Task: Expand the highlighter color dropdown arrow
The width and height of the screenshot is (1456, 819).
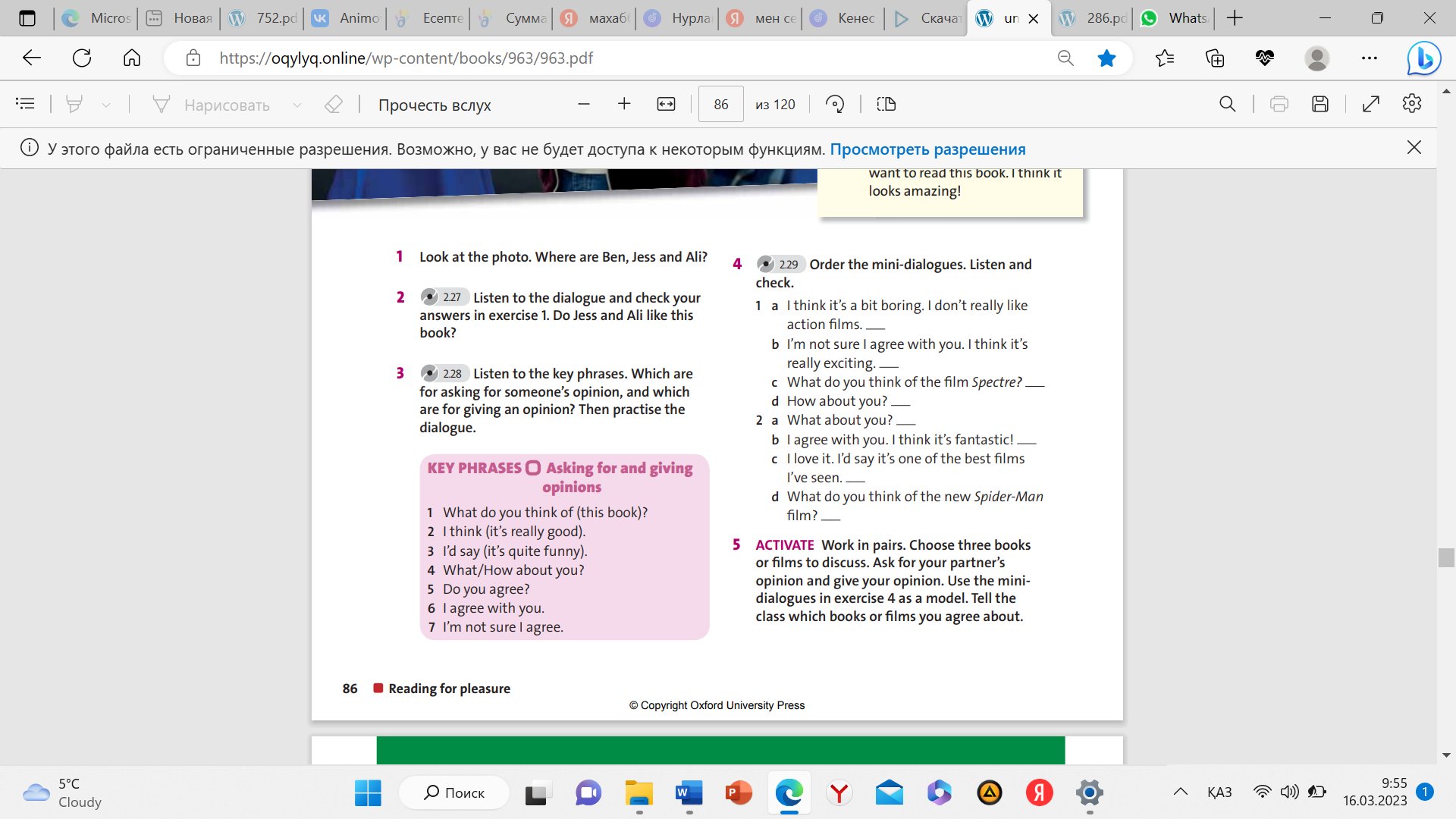Action: 106,105
